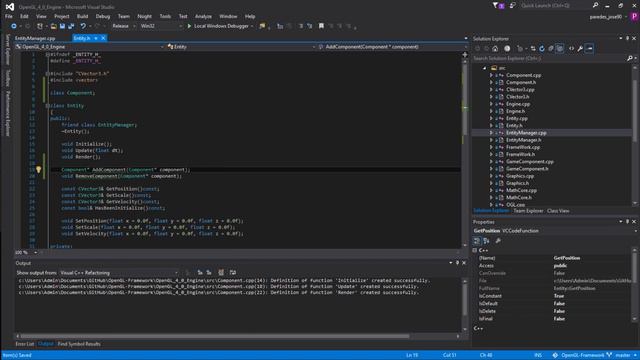
Task: Click the Navigate Backward toolbar button
Action: pos(13,26)
